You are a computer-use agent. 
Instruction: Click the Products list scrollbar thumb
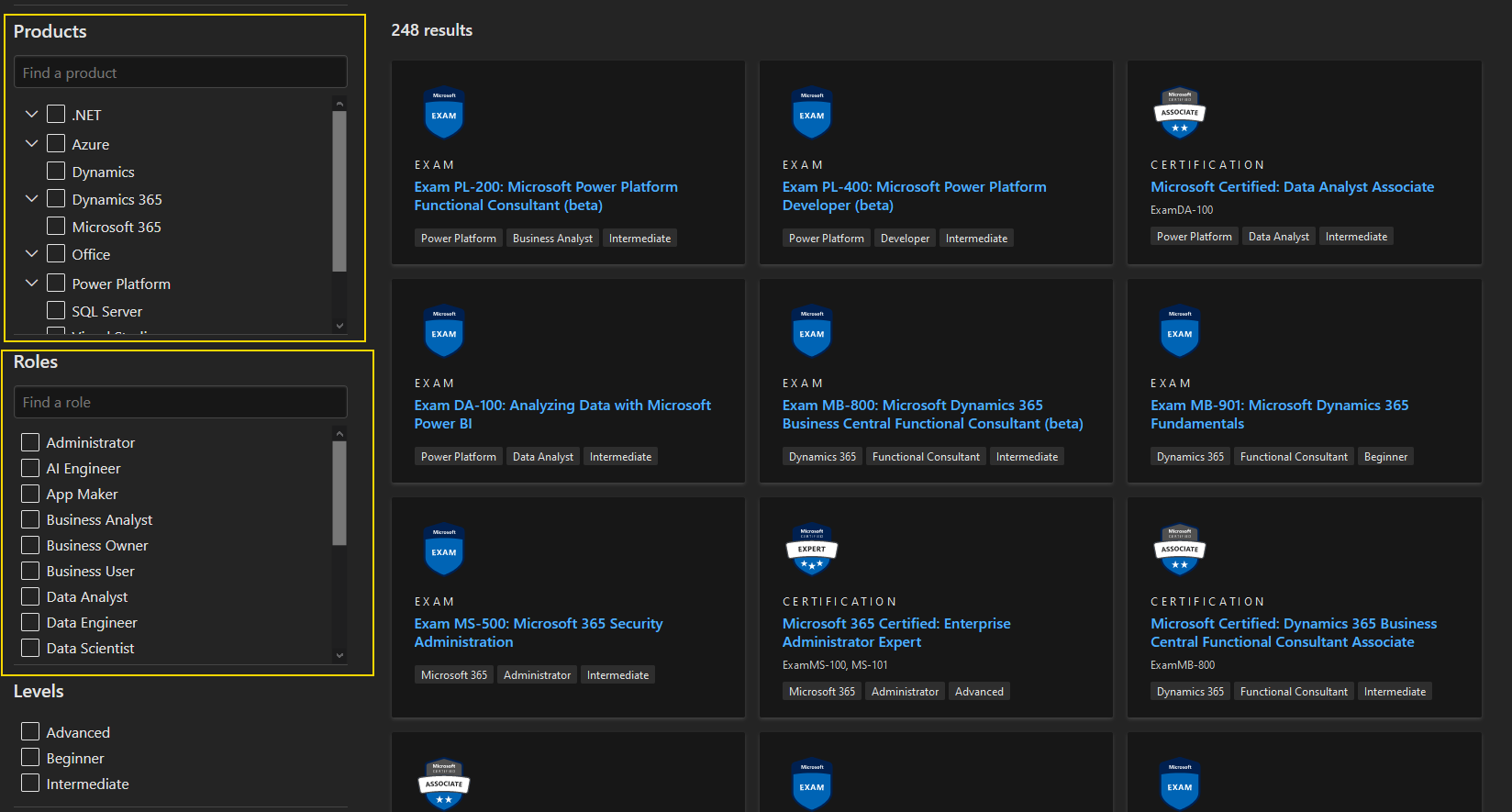[x=339, y=192]
